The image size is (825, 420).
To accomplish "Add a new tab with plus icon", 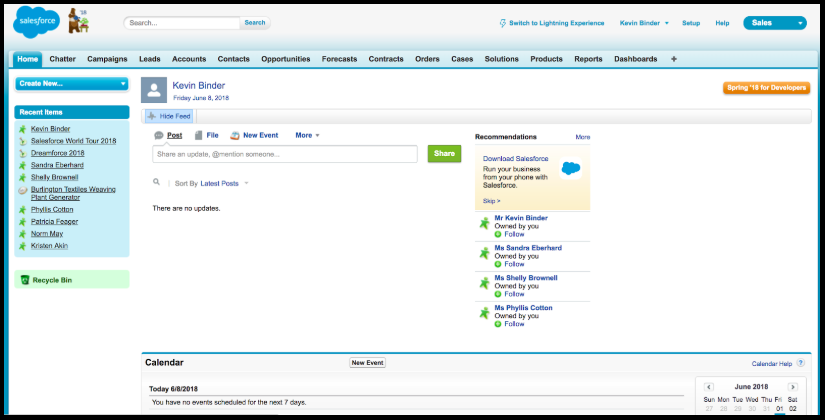I will pyautogui.click(x=673, y=59).
